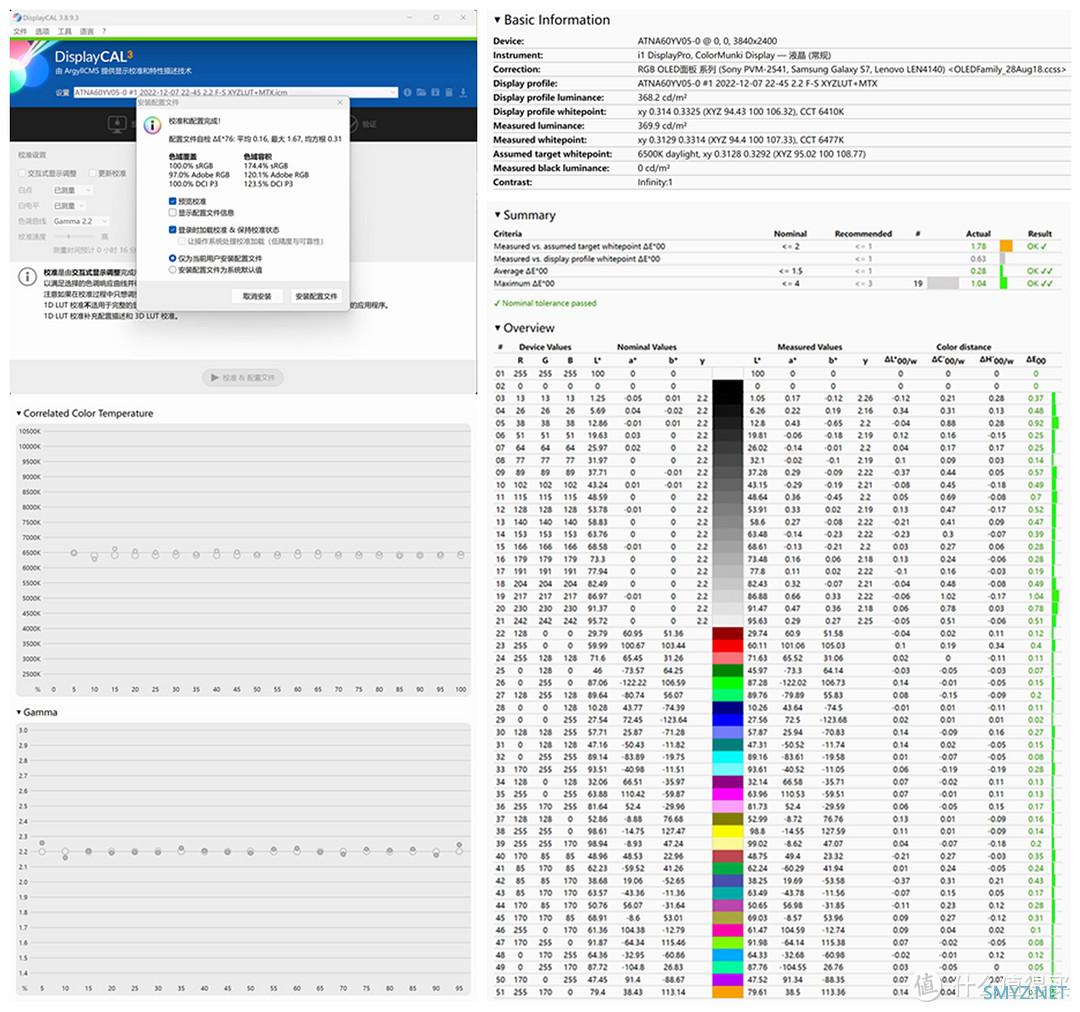
Task: Click the 'Contrast:' Infinity:1 value
Action: tap(655, 183)
